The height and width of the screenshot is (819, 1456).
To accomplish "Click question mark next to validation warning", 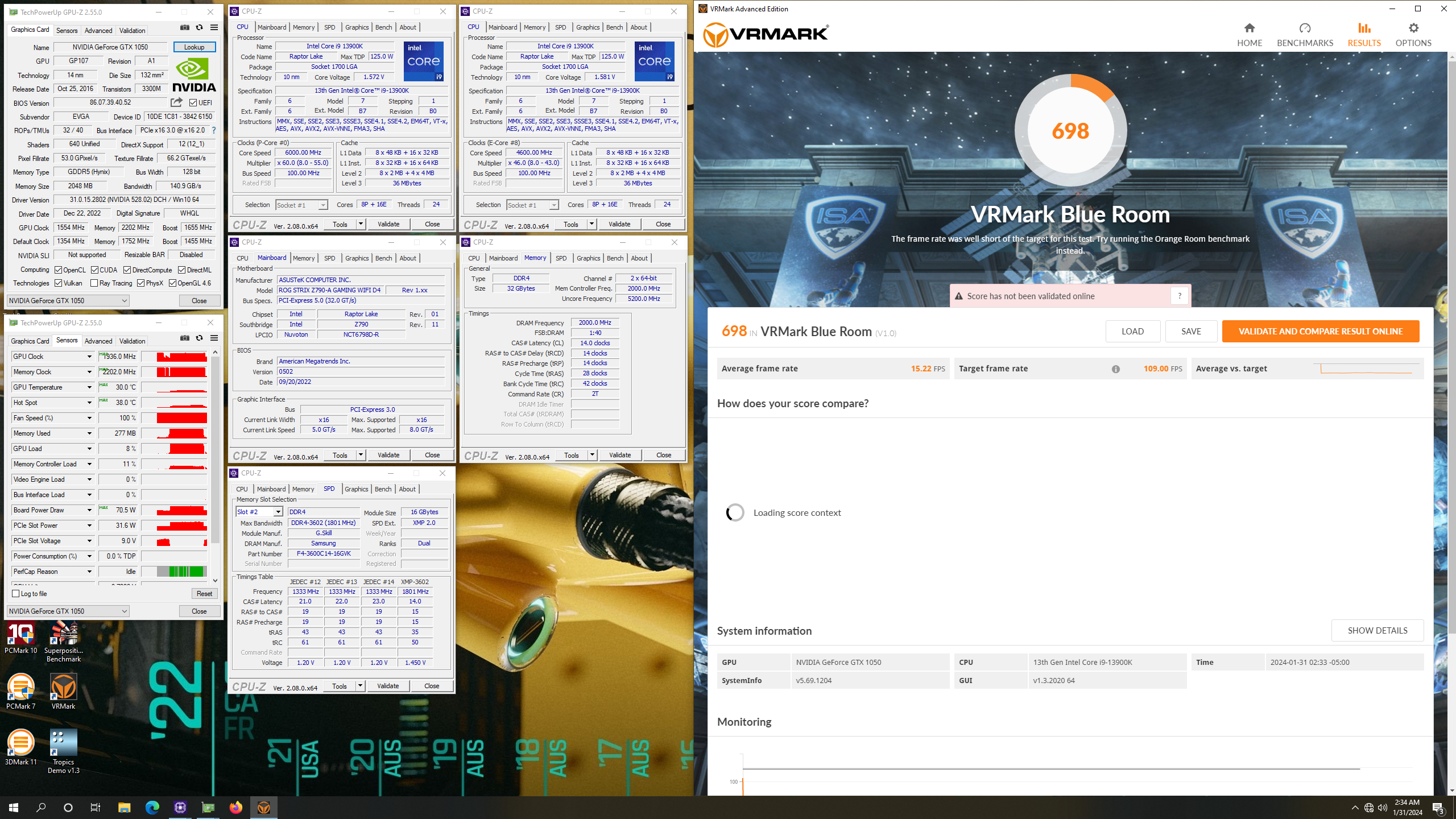I will click(1180, 296).
